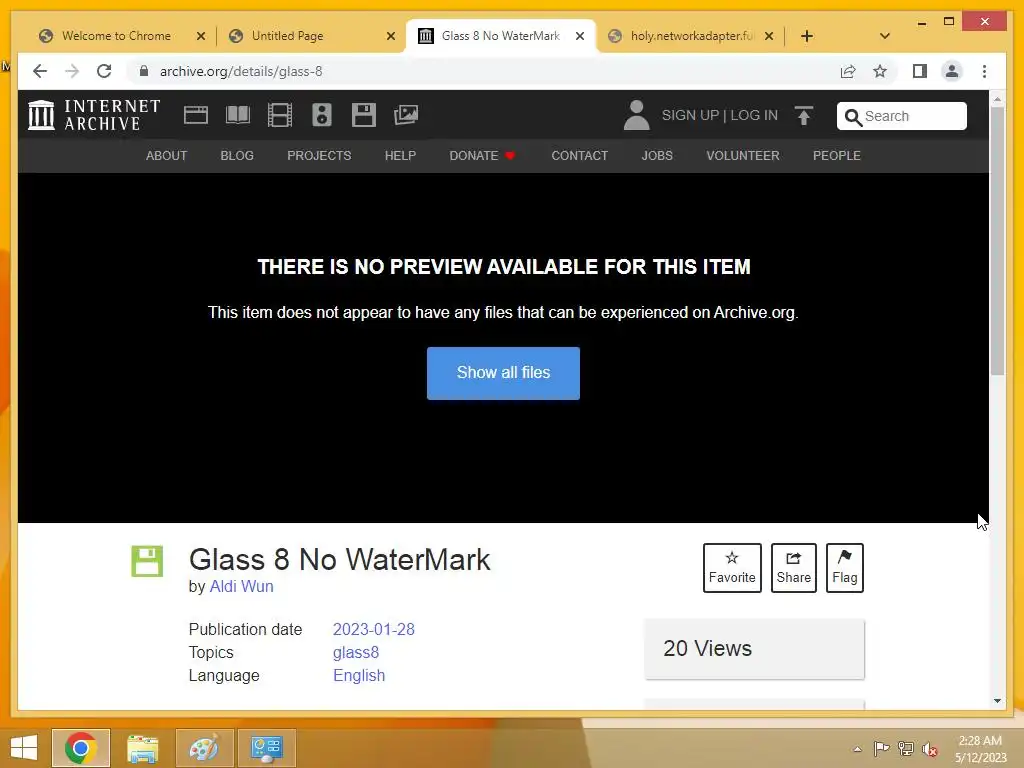Open author Aldi Wun link
Image resolution: width=1024 pixels, height=768 pixels.
[242, 586]
